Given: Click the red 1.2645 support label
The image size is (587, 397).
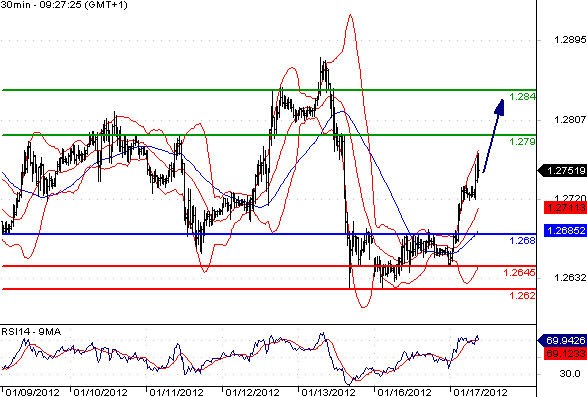Looking at the screenshot, I should tap(520, 272).
